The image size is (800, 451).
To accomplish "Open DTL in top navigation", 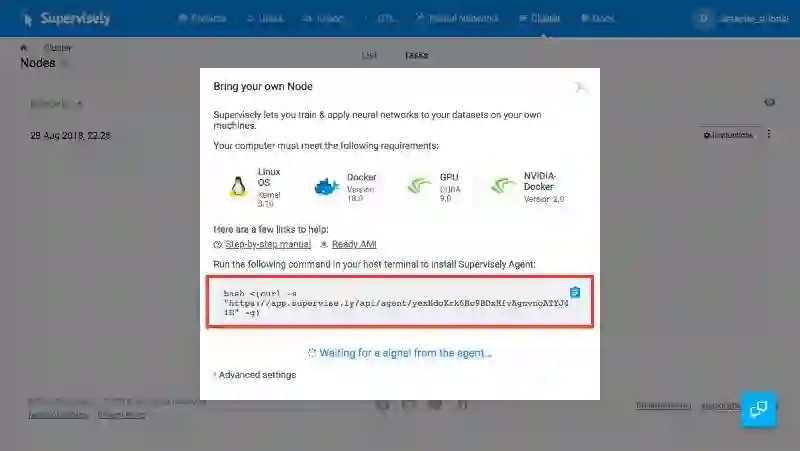I will 380,18.
